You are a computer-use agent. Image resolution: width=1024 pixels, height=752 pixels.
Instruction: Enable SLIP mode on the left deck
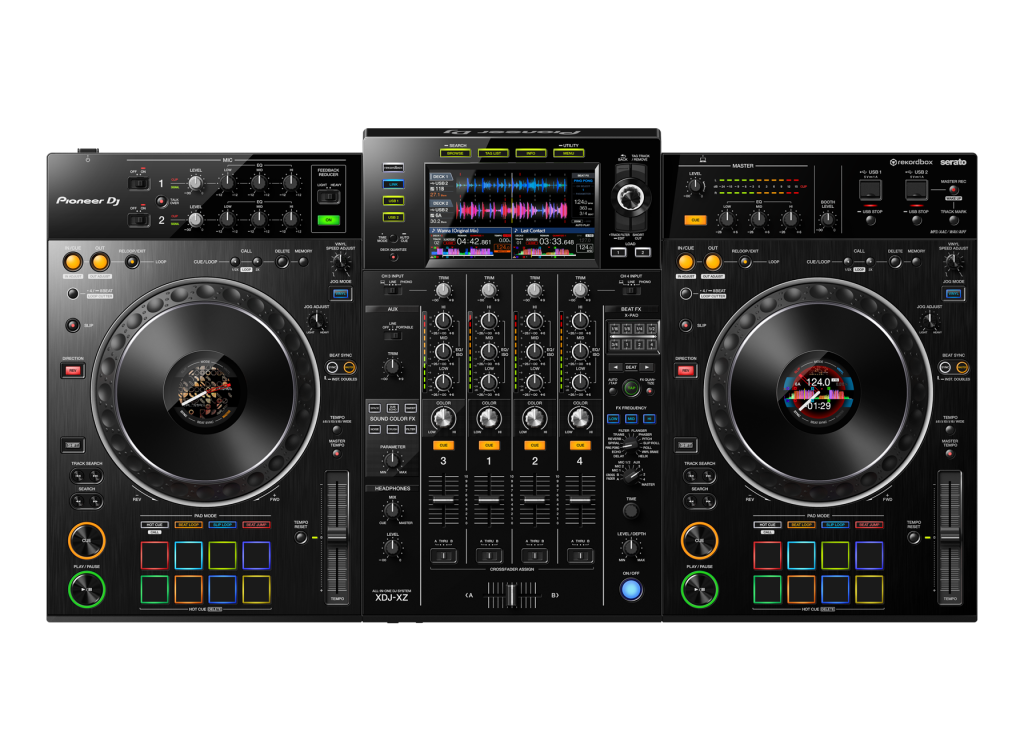72,324
